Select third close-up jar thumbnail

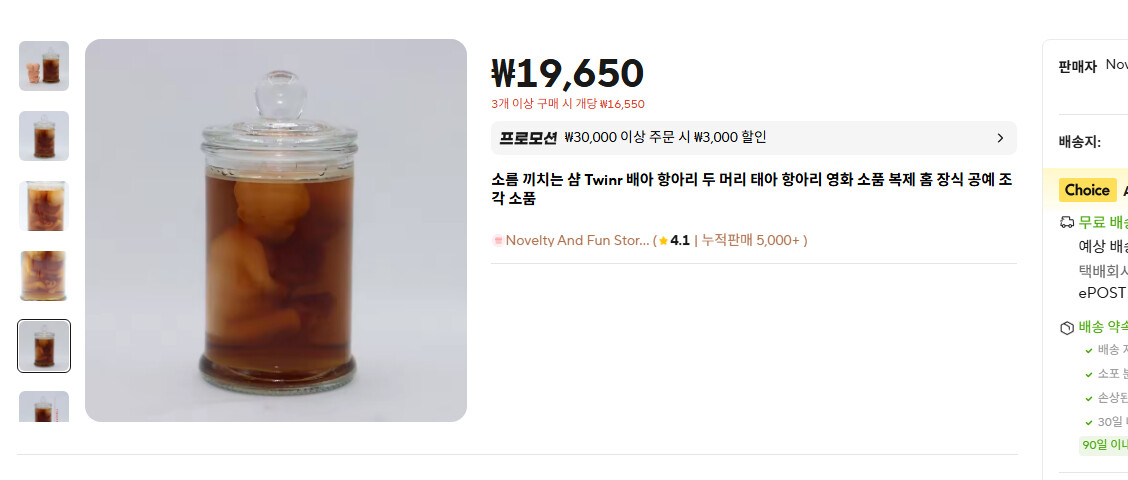click(44, 206)
